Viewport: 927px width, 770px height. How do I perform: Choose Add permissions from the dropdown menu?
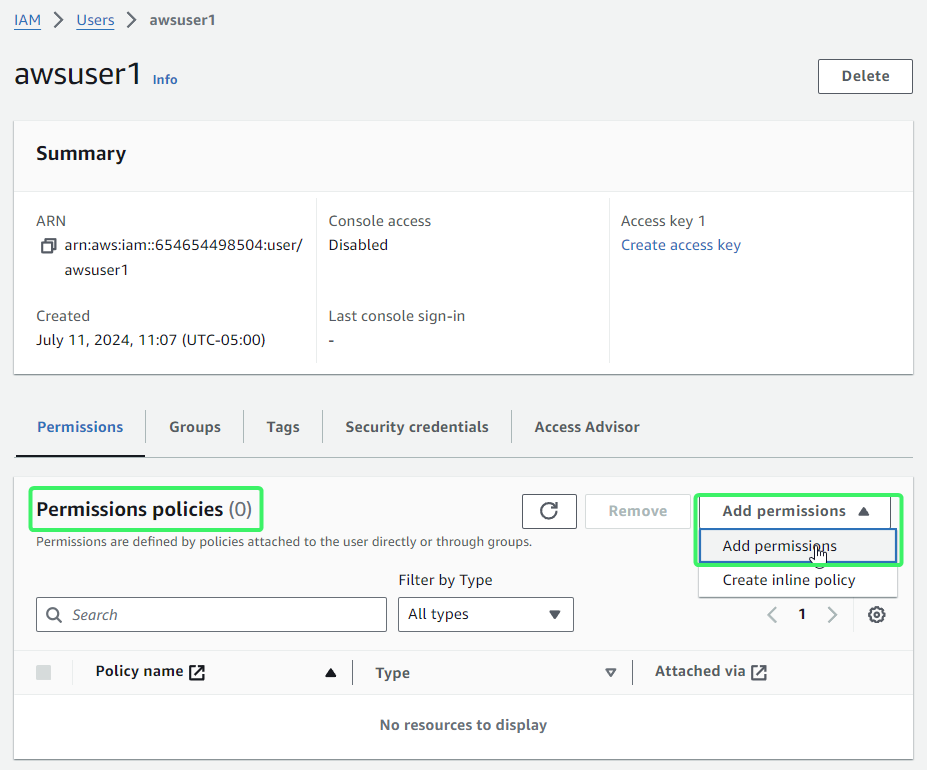tap(798, 546)
